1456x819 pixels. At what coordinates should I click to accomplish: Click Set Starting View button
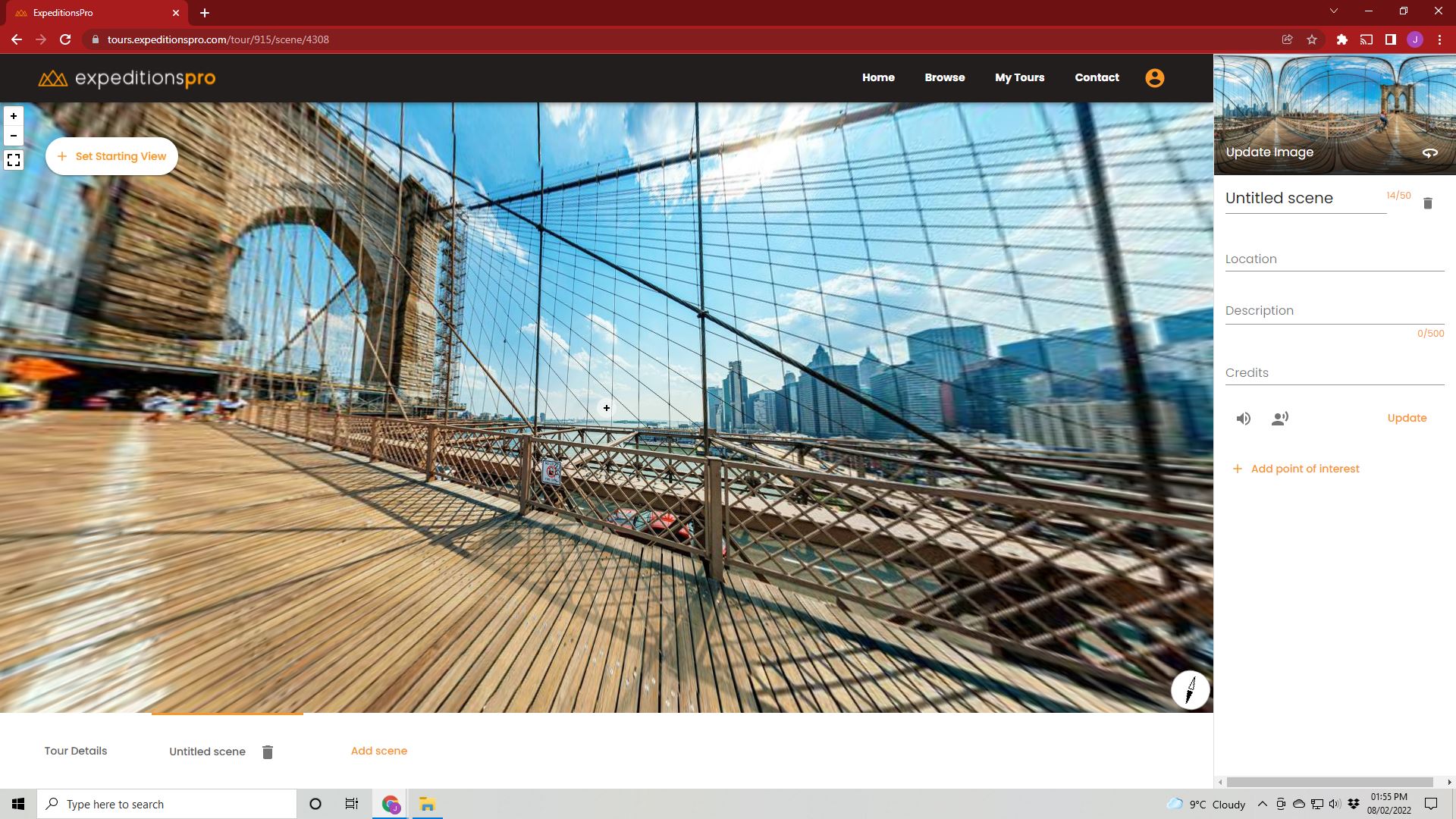coord(111,156)
